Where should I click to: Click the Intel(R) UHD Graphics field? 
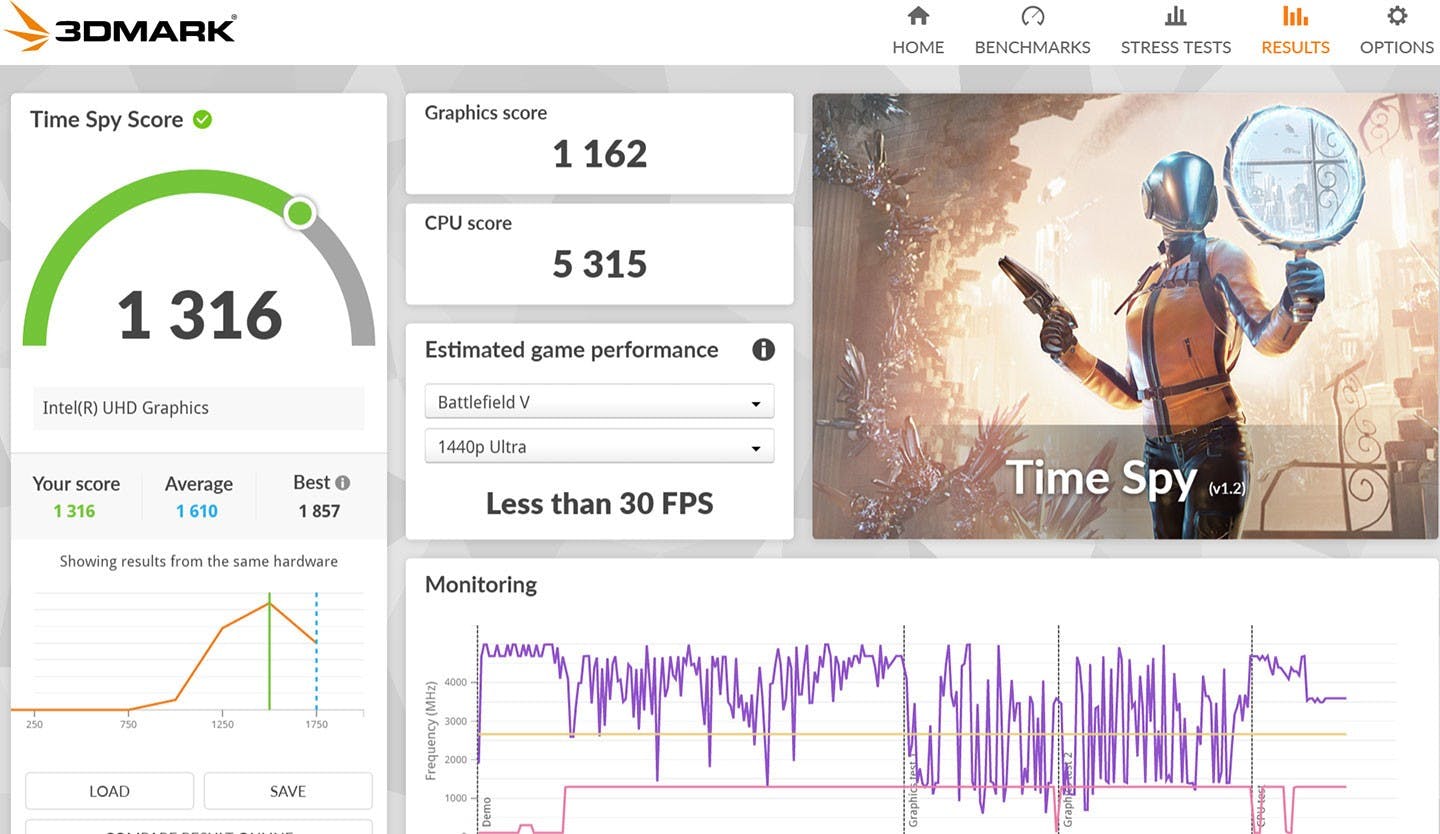[x=198, y=408]
